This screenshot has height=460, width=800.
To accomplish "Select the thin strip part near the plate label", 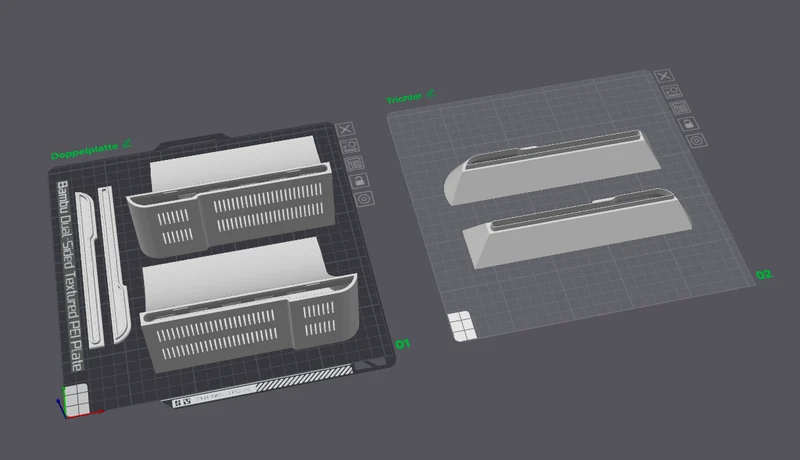I will pyautogui.click(x=89, y=269).
